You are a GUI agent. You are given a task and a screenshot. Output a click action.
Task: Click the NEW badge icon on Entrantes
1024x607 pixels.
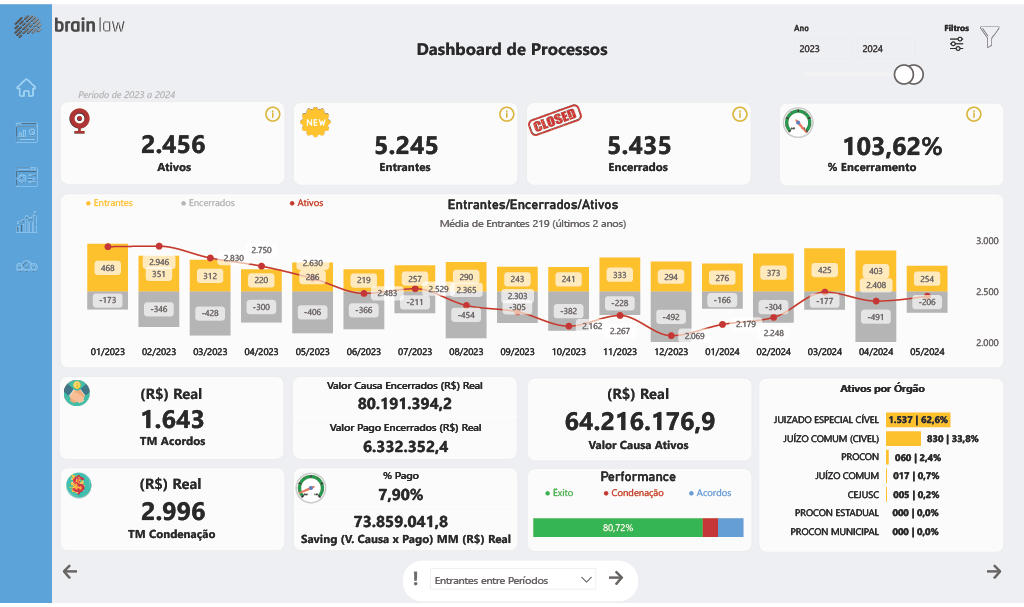tap(315, 122)
